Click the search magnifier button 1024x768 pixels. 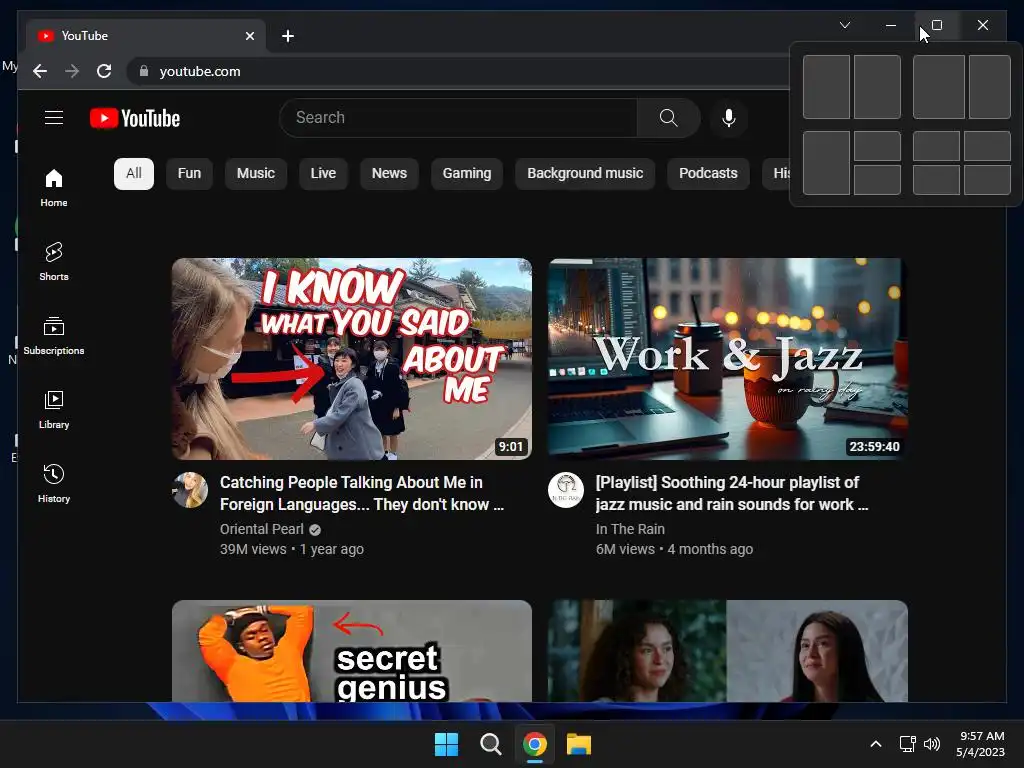(668, 118)
